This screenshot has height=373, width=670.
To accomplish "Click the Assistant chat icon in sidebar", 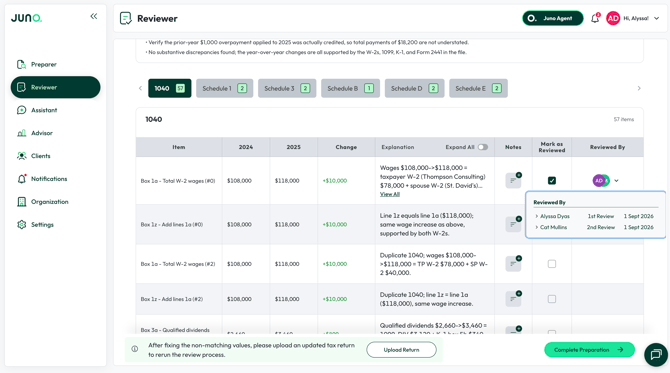I will tap(21, 110).
